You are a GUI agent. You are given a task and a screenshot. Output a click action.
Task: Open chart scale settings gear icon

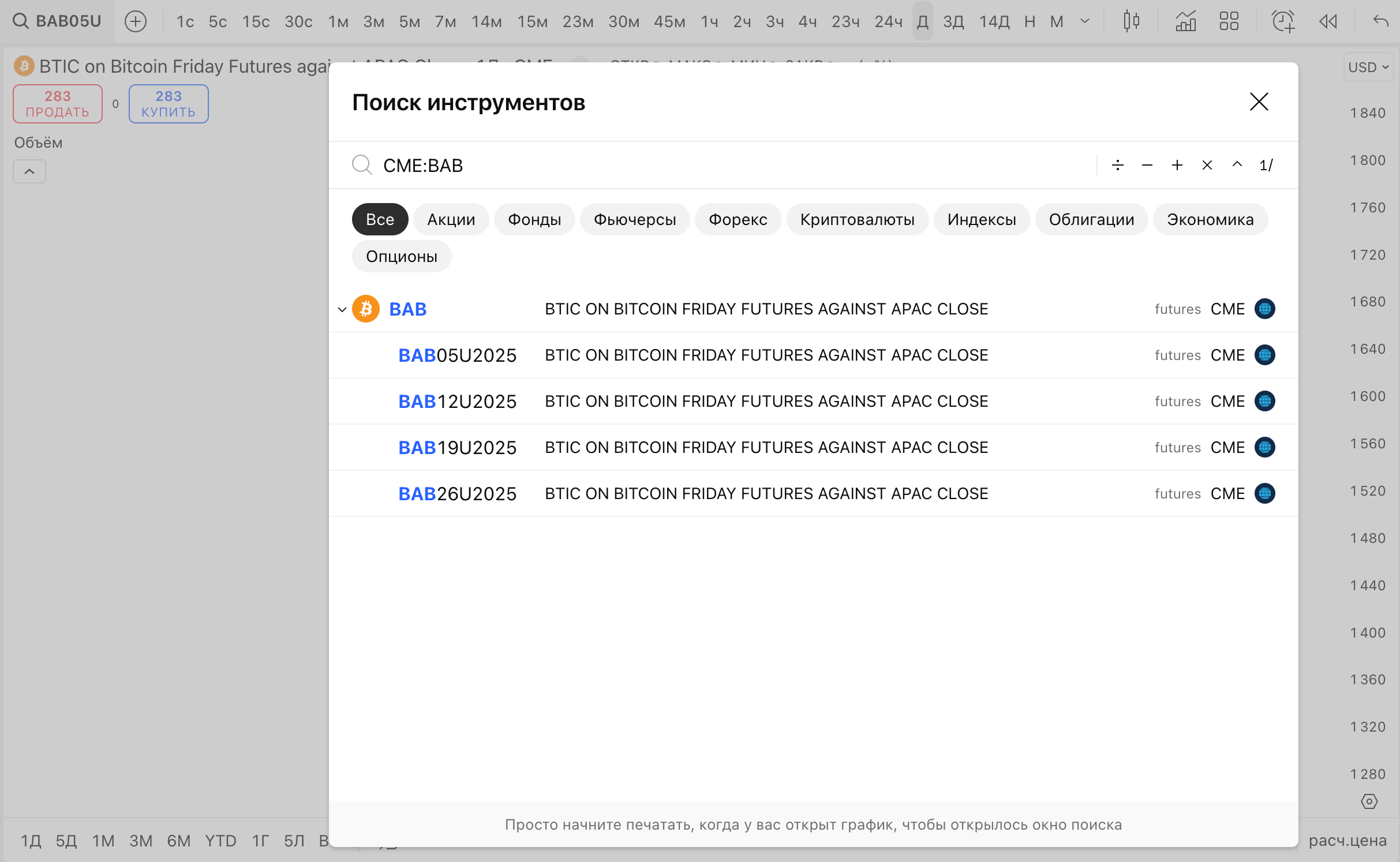coord(1369,801)
